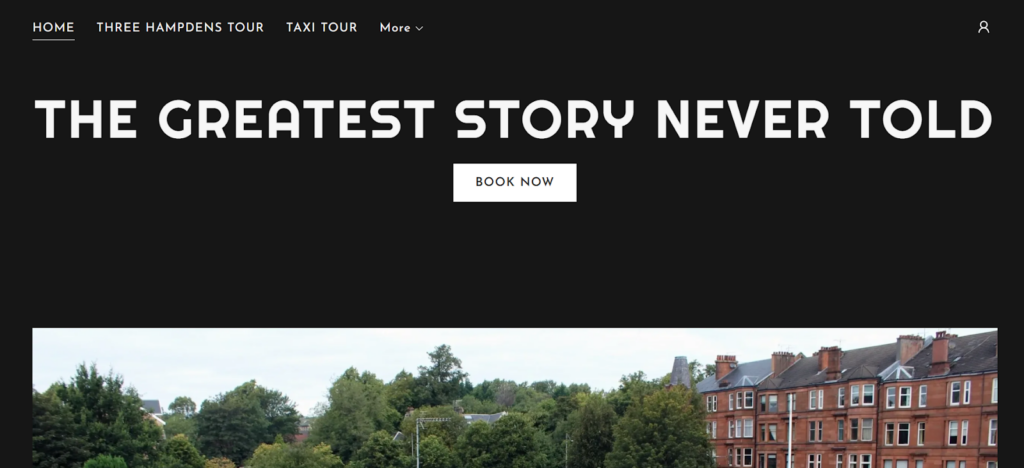
Task: Go to the HOME menu item
Action: coord(54,27)
